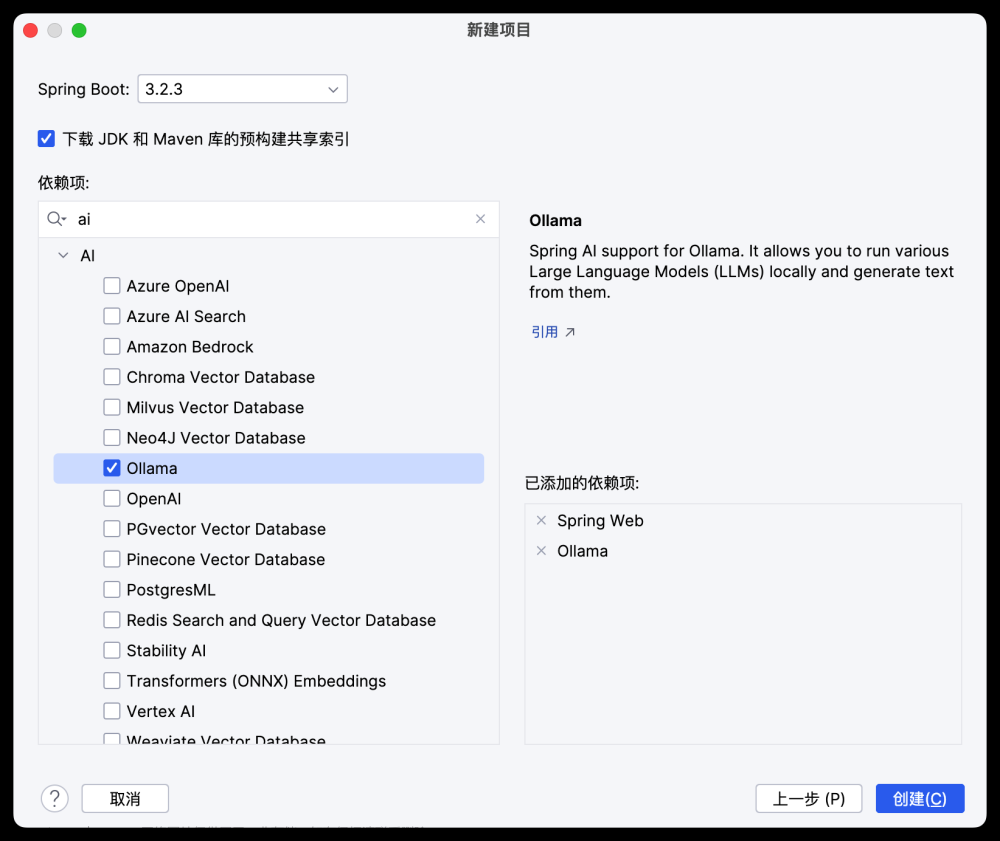The height and width of the screenshot is (841, 1000).
Task: Open the Spring Boot version dropdown
Action: [242, 89]
